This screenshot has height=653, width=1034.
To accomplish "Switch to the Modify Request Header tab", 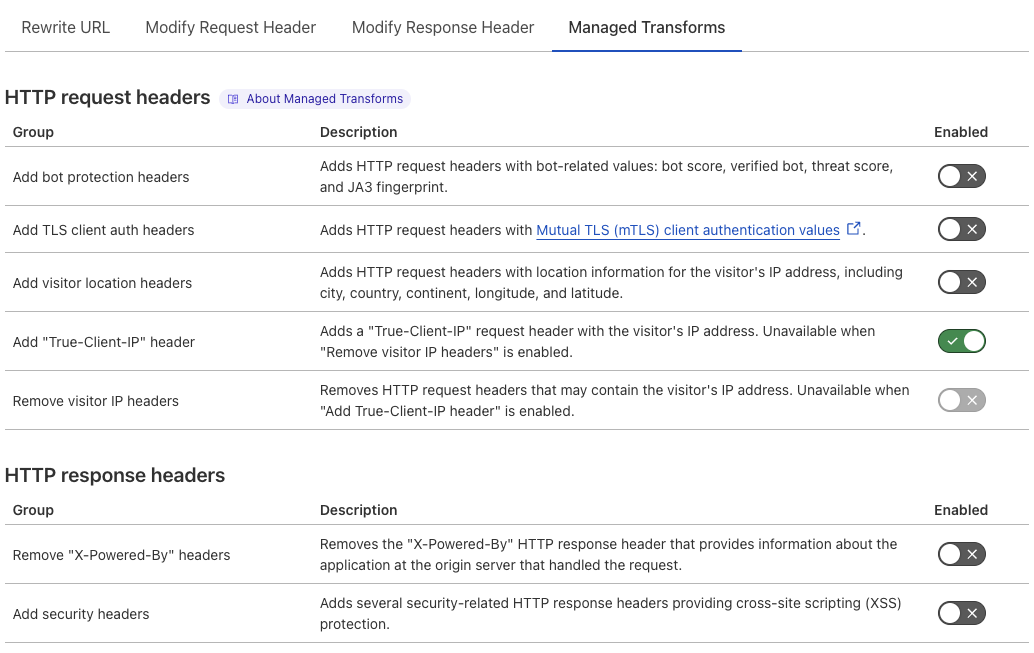I will 230,27.
